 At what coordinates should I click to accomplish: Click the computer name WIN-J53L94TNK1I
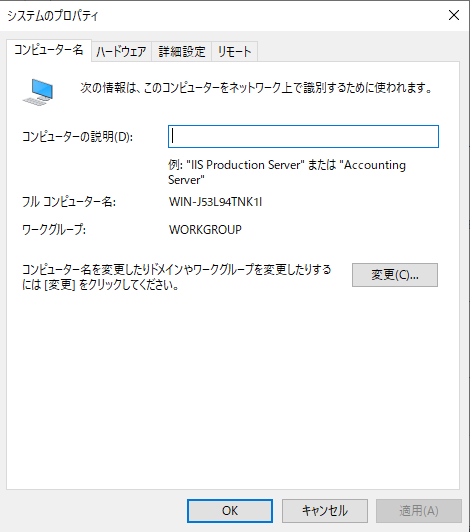coord(215,202)
